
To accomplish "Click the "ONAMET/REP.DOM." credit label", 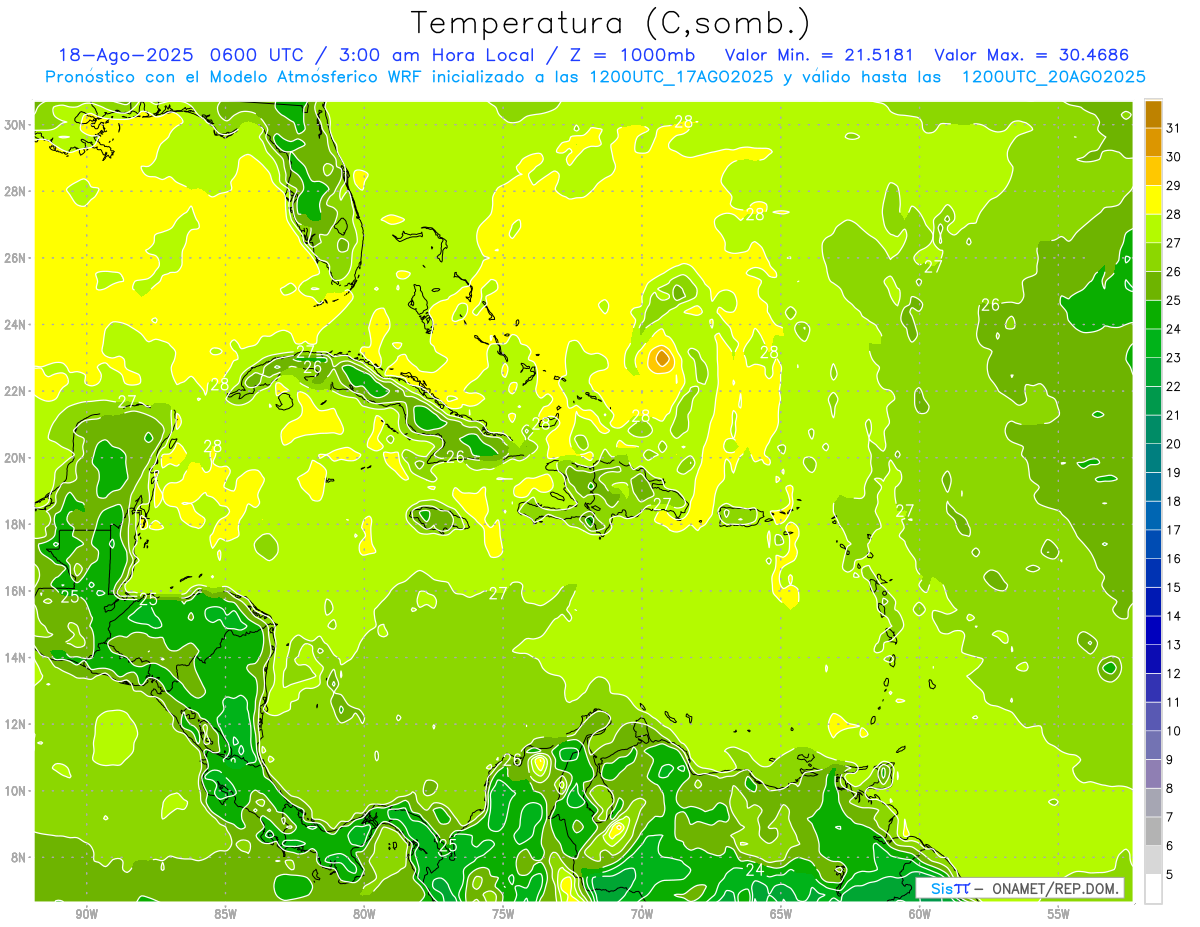I will click(1057, 888).
